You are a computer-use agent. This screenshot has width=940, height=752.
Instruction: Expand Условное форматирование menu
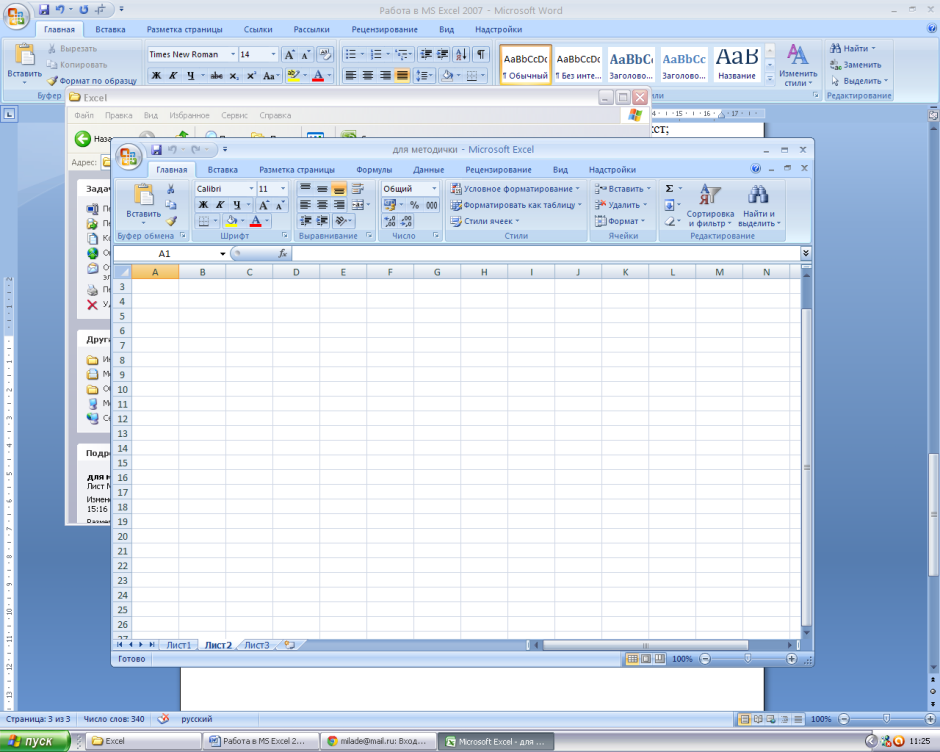point(516,189)
